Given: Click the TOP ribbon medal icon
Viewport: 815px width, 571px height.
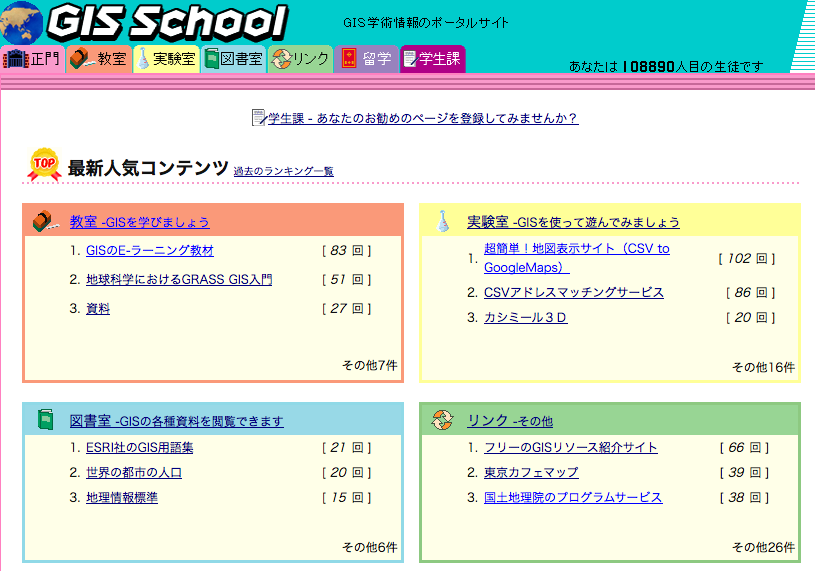Looking at the screenshot, I should (44, 164).
